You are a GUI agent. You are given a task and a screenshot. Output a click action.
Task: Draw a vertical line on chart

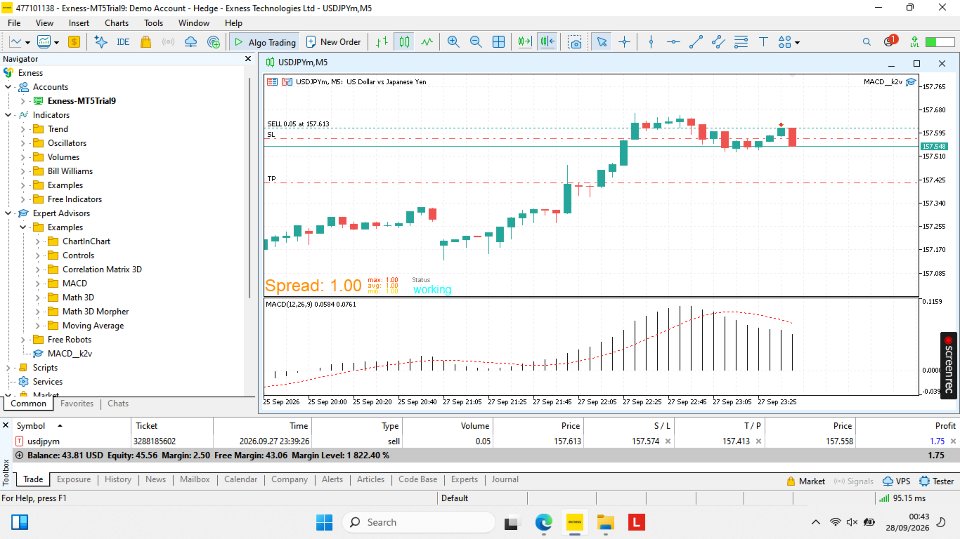pos(651,42)
